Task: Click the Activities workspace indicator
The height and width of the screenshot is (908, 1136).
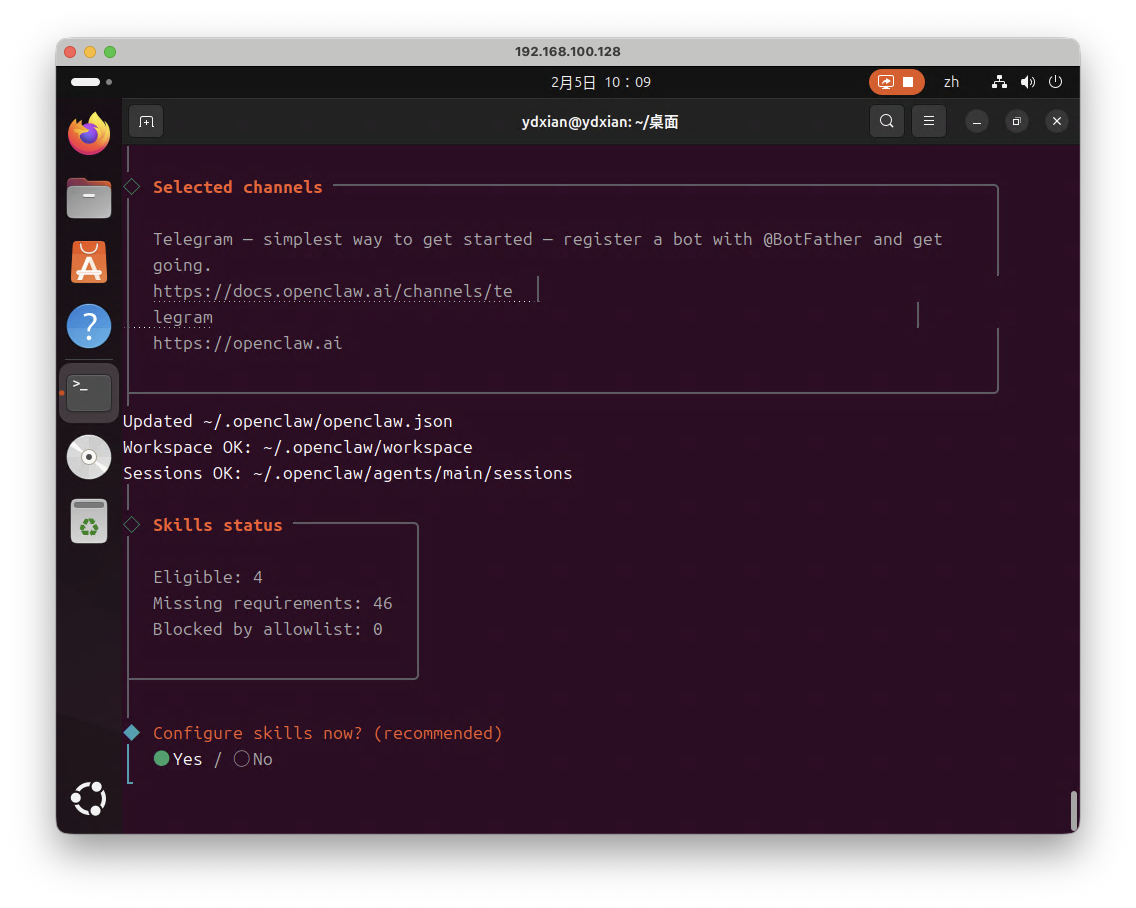Action: [91, 82]
